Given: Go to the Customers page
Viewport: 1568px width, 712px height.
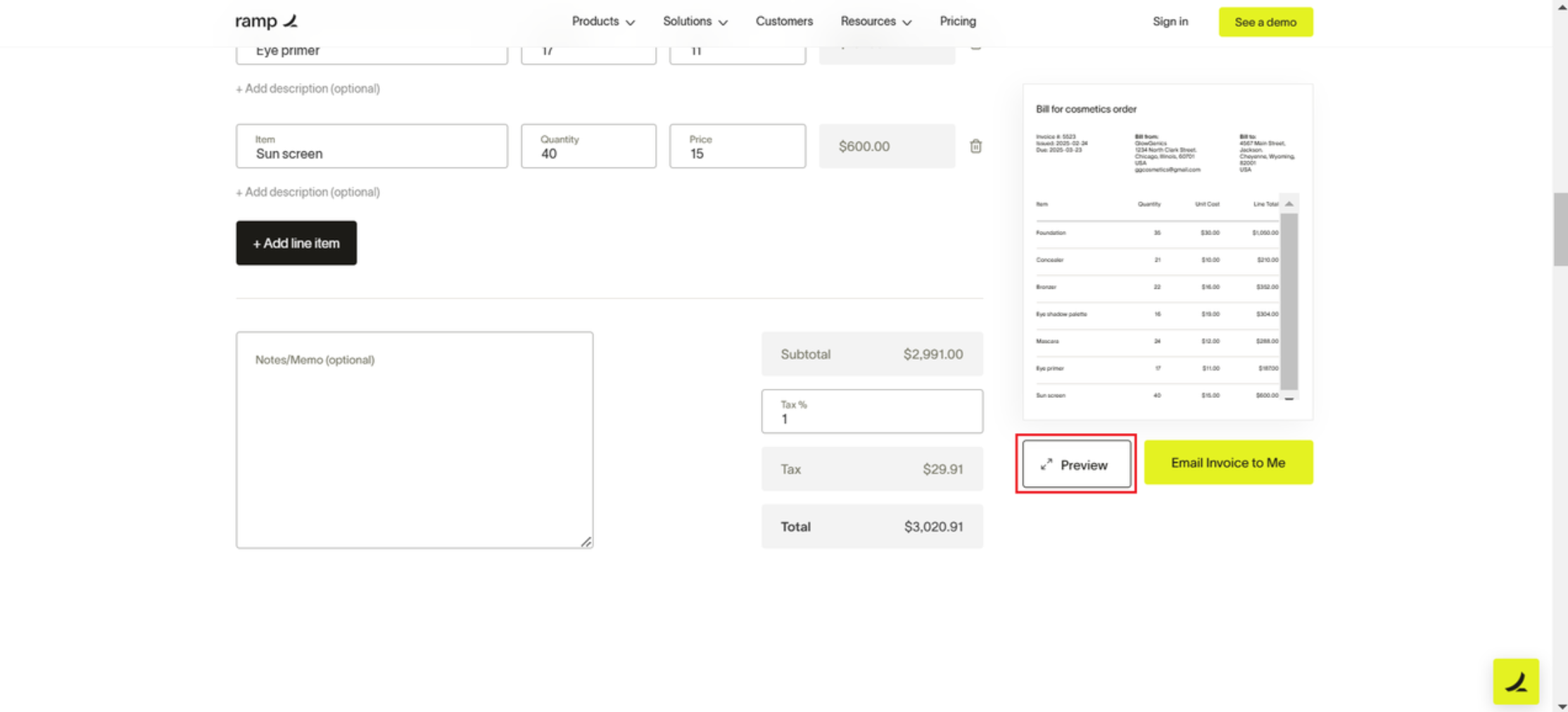Looking at the screenshot, I should tap(784, 22).
